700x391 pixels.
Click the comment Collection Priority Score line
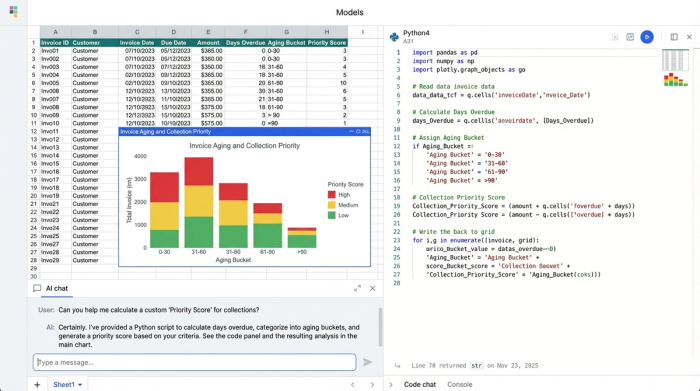[x=458, y=197]
